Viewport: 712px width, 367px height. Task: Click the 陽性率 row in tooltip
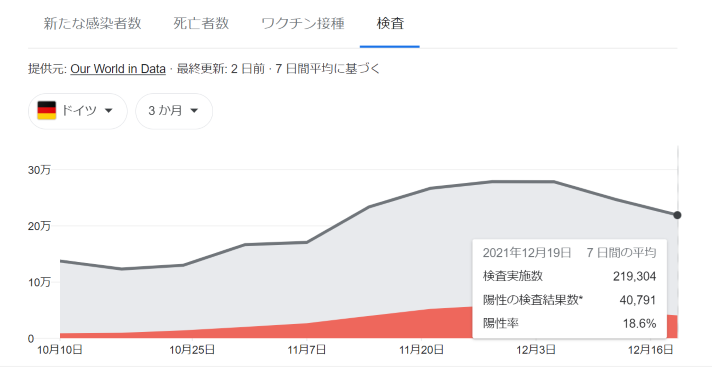click(x=569, y=324)
